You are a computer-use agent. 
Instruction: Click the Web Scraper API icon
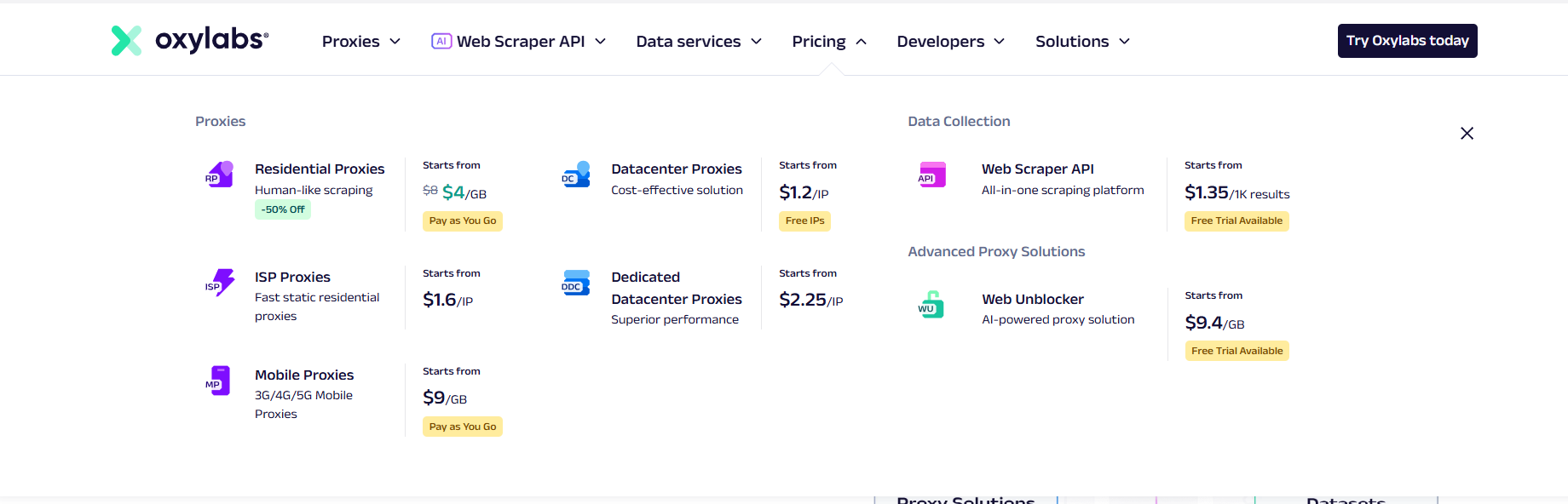931,174
